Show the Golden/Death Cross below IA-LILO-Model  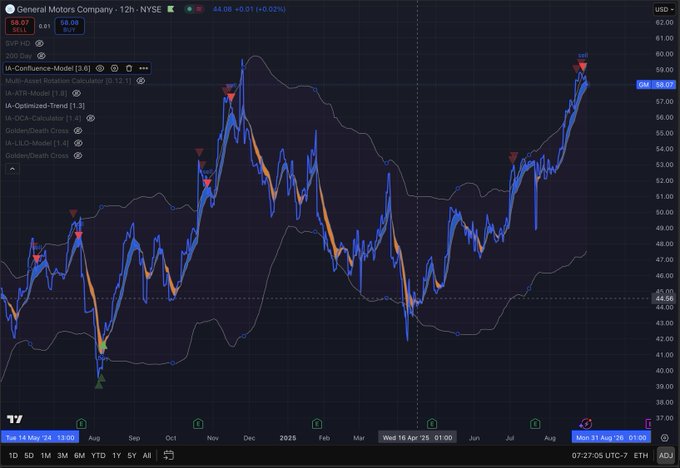tap(78, 156)
